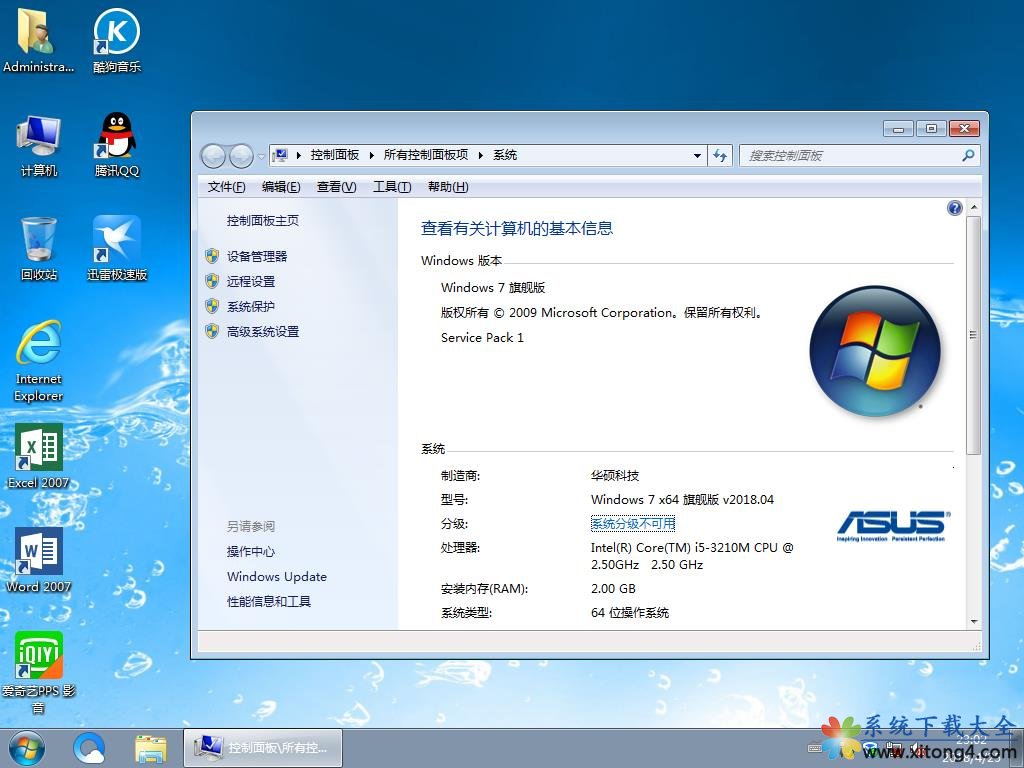Image resolution: width=1024 pixels, height=768 pixels.
Task: Click 系统 in the breadcrumb path
Action: (505, 155)
